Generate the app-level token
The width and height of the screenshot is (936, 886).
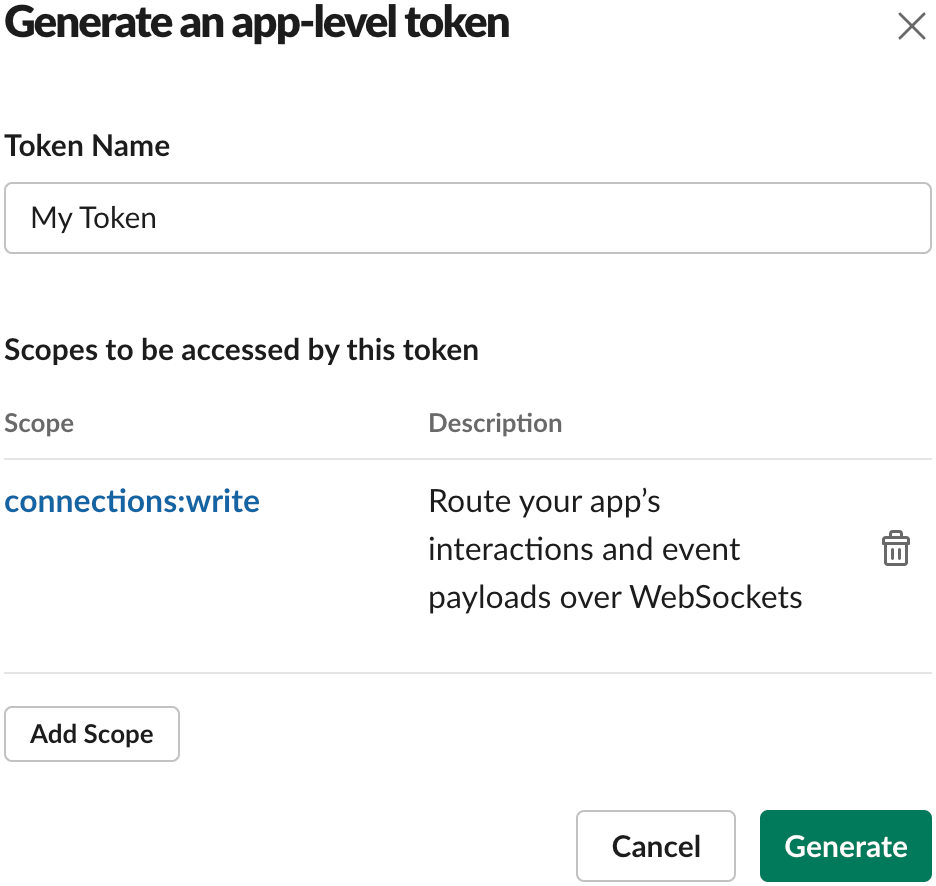pos(846,846)
